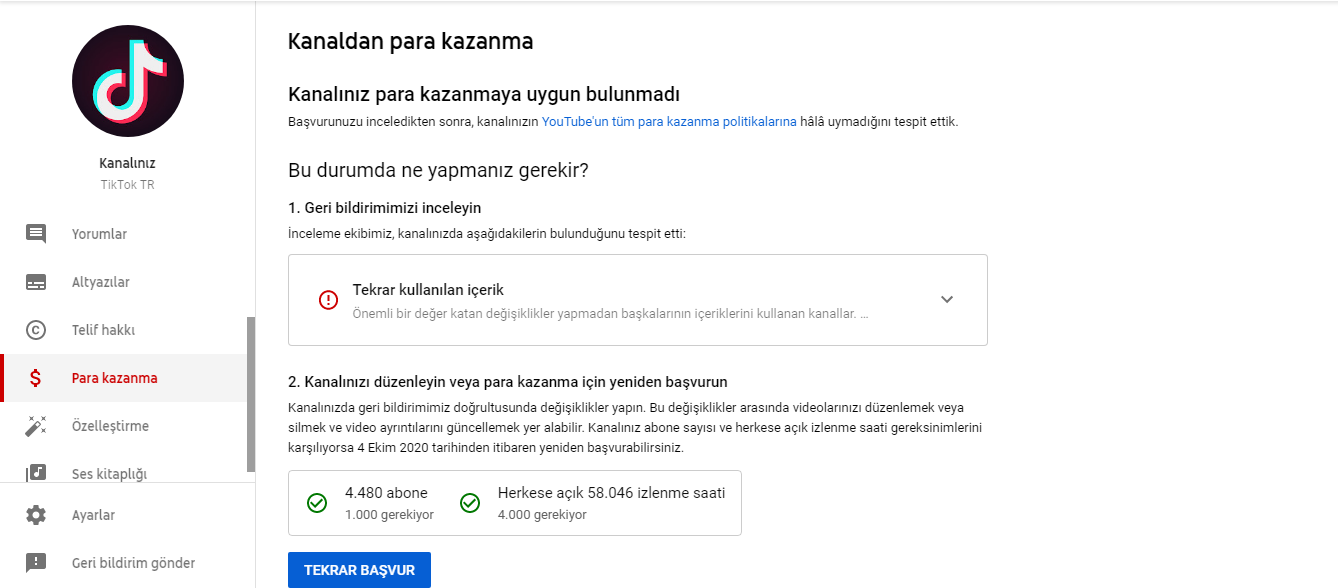This screenshot has width=1338, height=588.
Task: Open Yorumlar menu item
Action: click(x=123, y=234)
